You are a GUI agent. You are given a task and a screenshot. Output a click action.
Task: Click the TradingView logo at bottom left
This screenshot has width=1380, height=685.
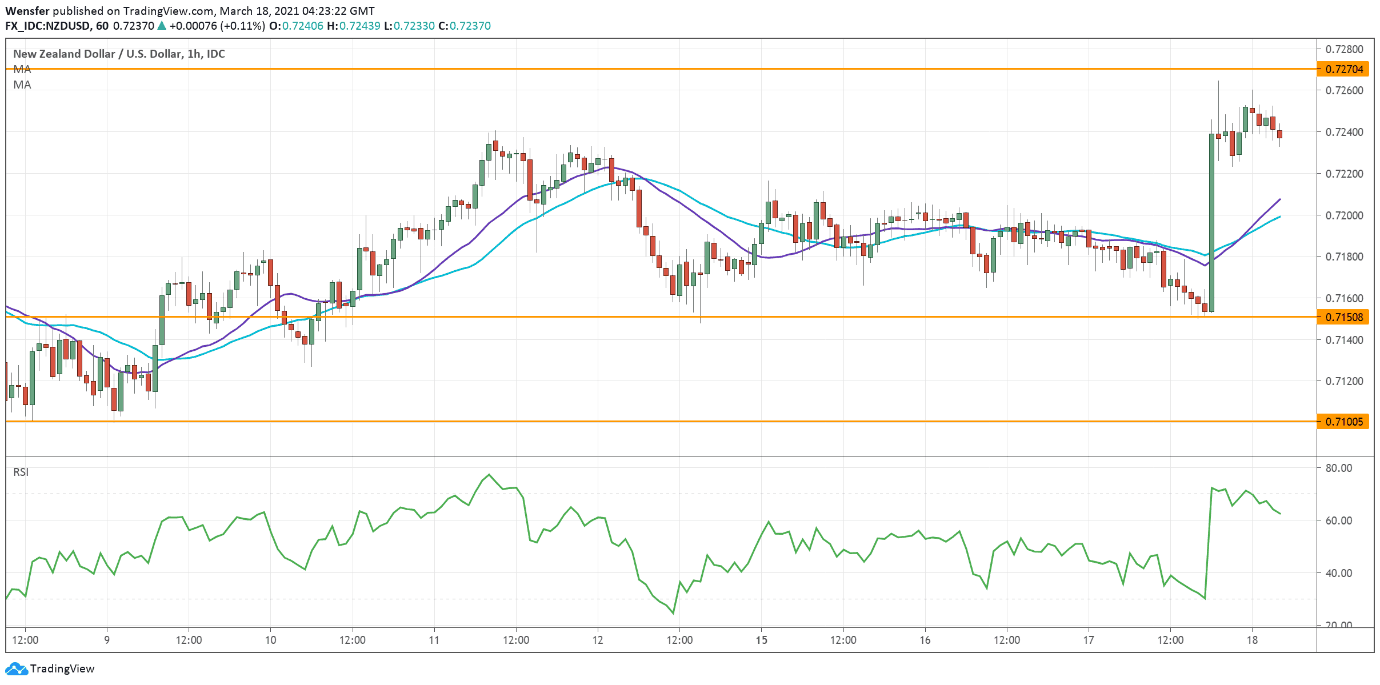(50, 669)
